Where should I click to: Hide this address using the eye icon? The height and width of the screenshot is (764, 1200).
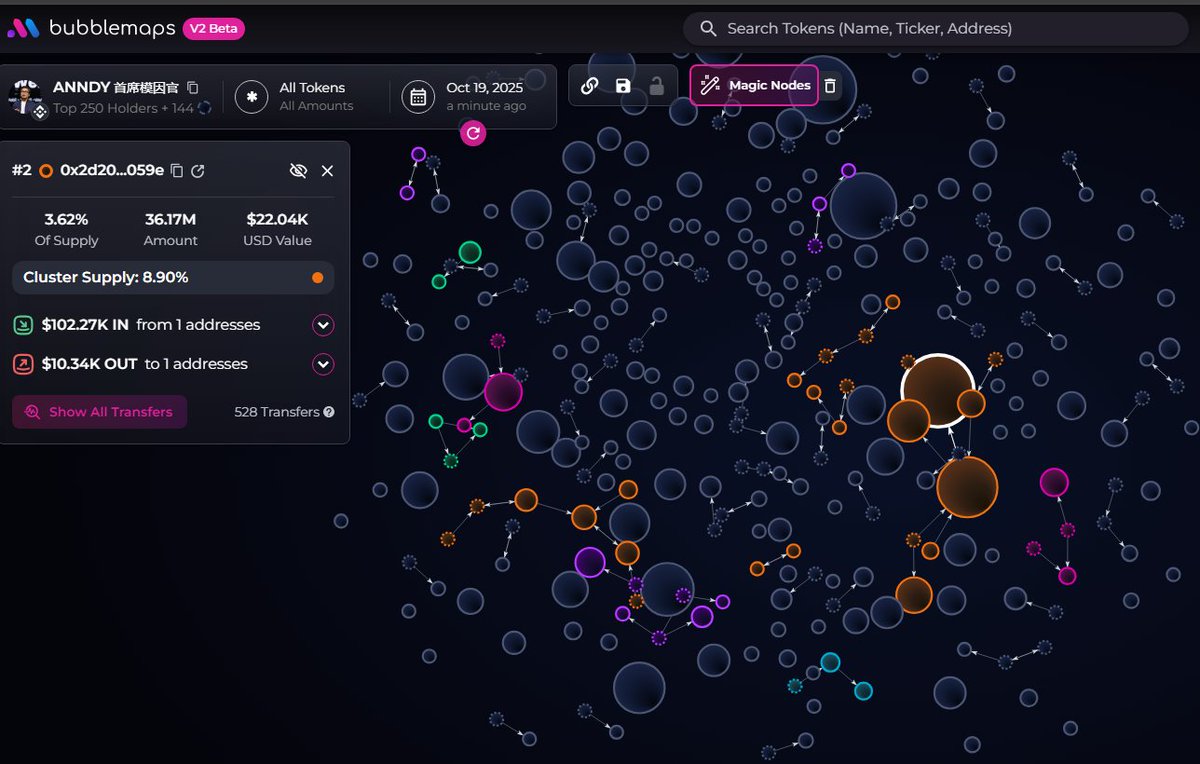pyautogui.click(x=298, y=171)
